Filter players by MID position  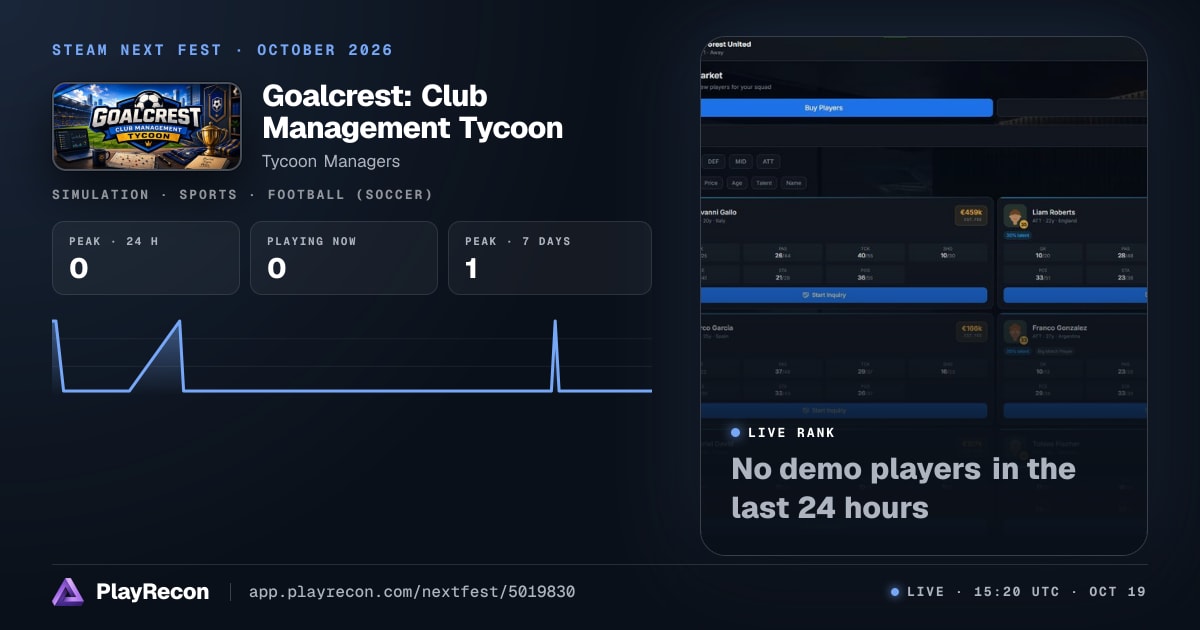pos(741,161)
